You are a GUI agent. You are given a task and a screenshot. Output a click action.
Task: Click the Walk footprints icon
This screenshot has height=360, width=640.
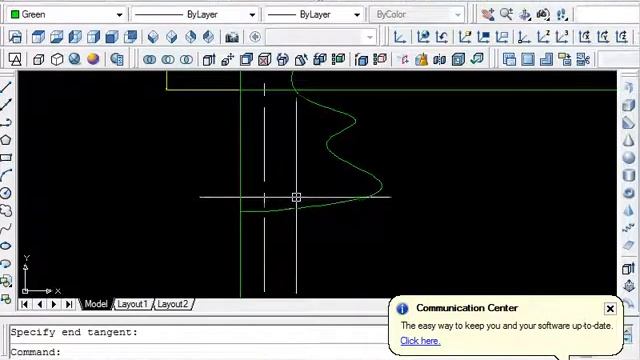(x=562, y=15)
